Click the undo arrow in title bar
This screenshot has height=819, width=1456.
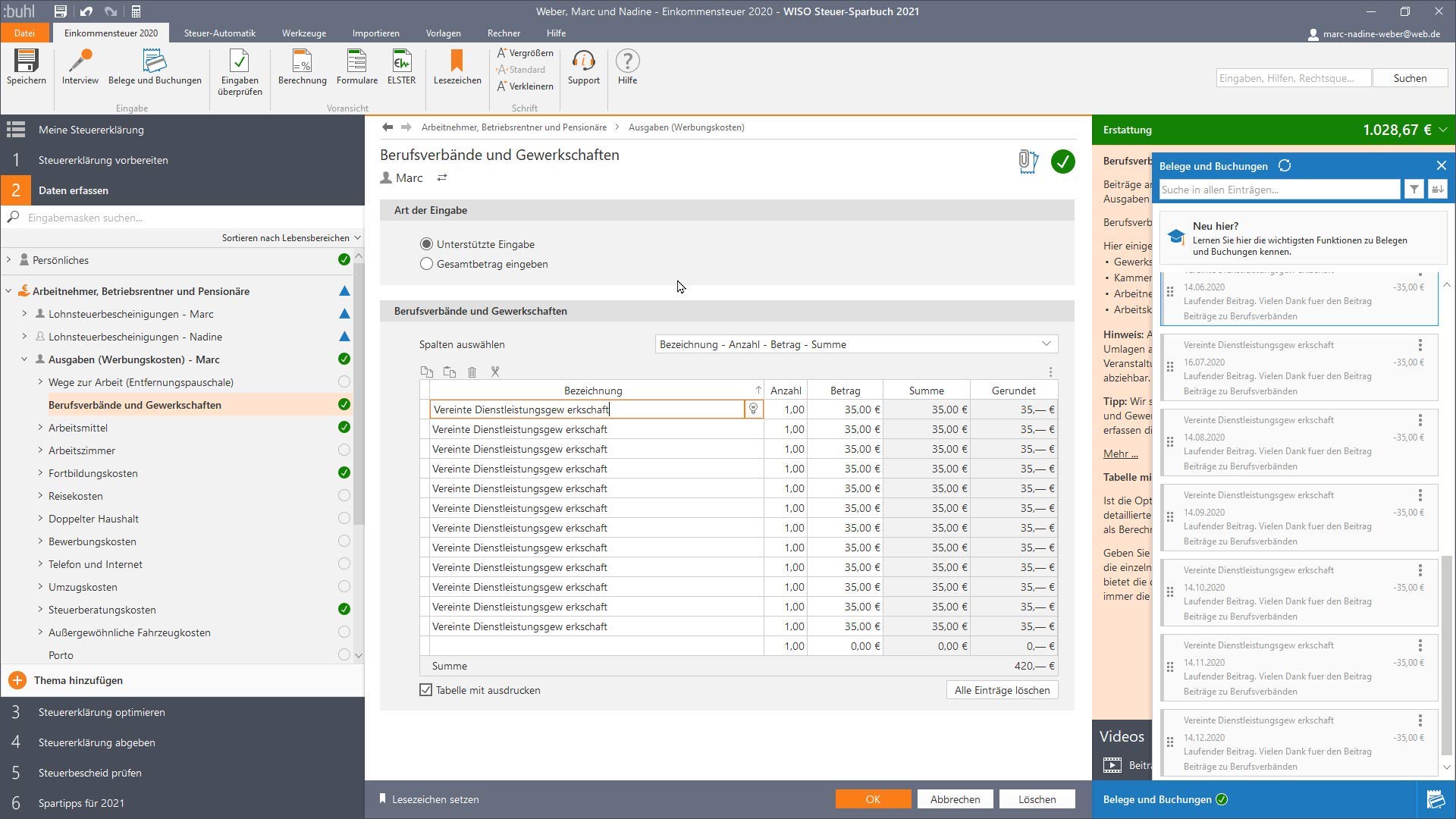(86, 11)
